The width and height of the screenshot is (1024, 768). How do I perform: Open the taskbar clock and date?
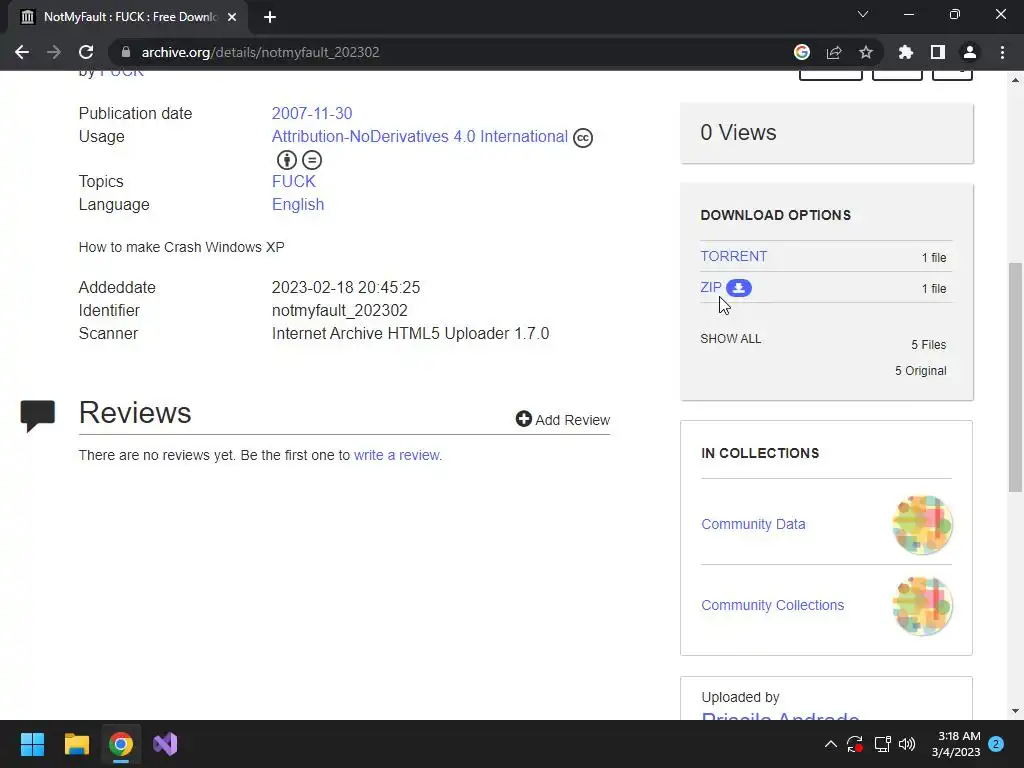click(x=956, y=744)
